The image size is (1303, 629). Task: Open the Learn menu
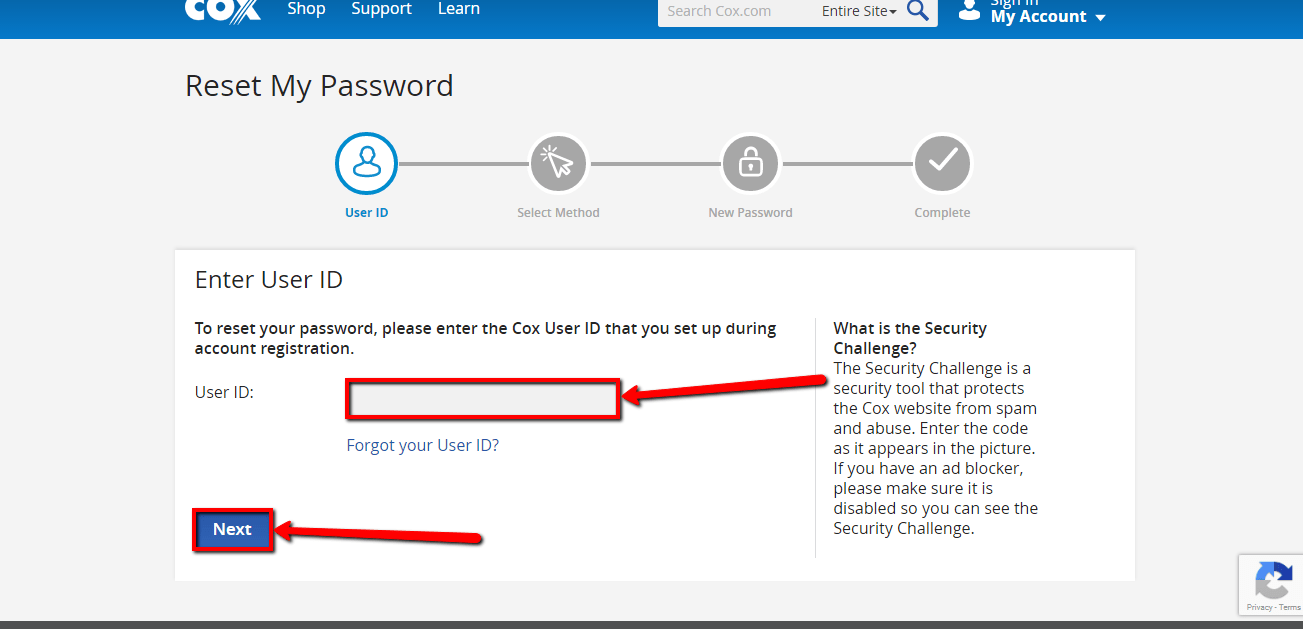[x=458, y=9]
